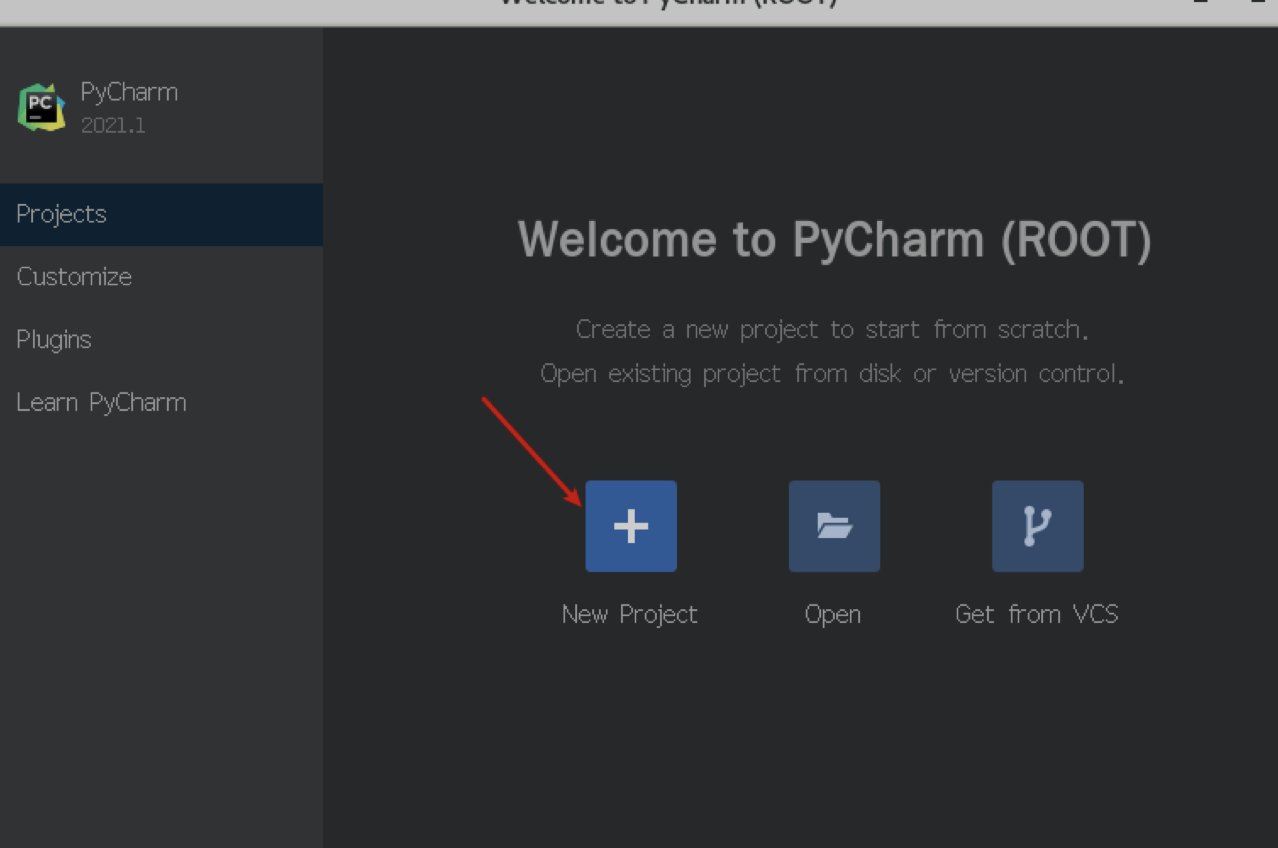This screenshot has width=1278, height=848.
Task: Click "Open existing project from disk or version control."
Action: click(x=833, y=374)
